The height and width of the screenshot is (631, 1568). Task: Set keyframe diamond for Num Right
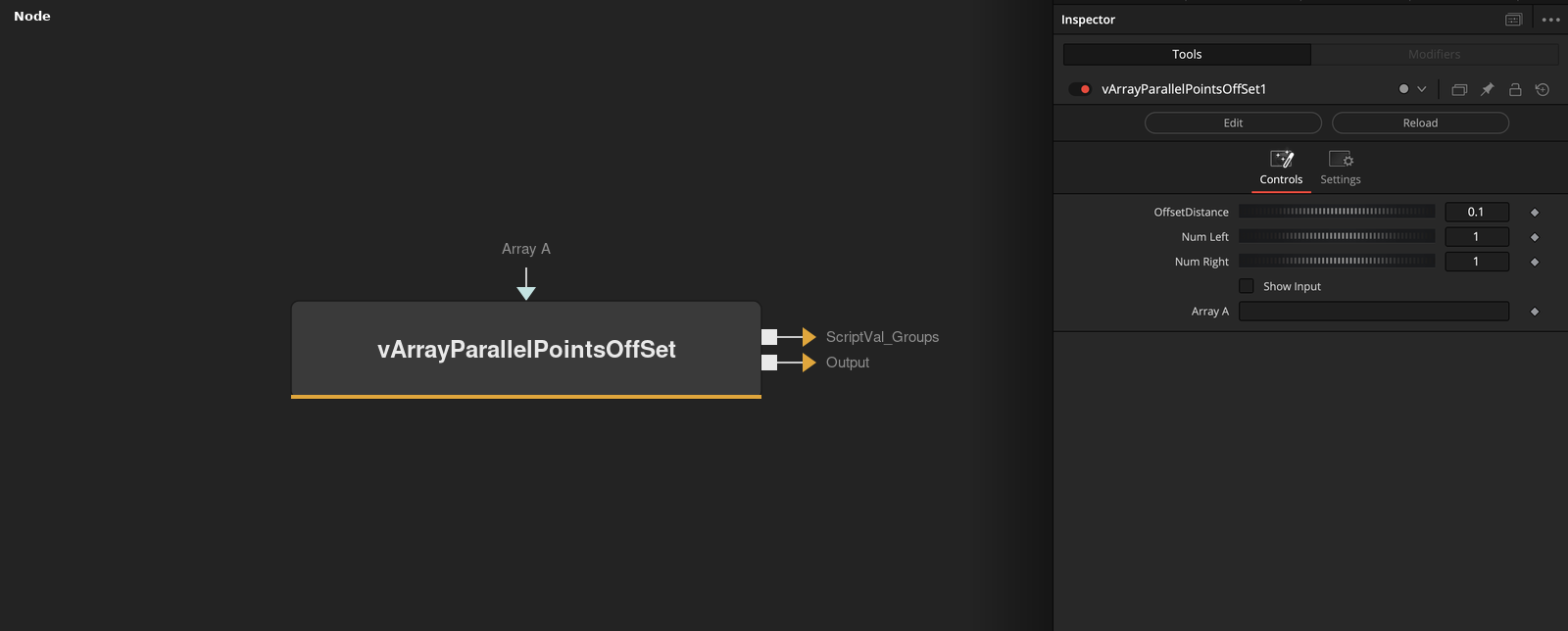(1535, 262)
